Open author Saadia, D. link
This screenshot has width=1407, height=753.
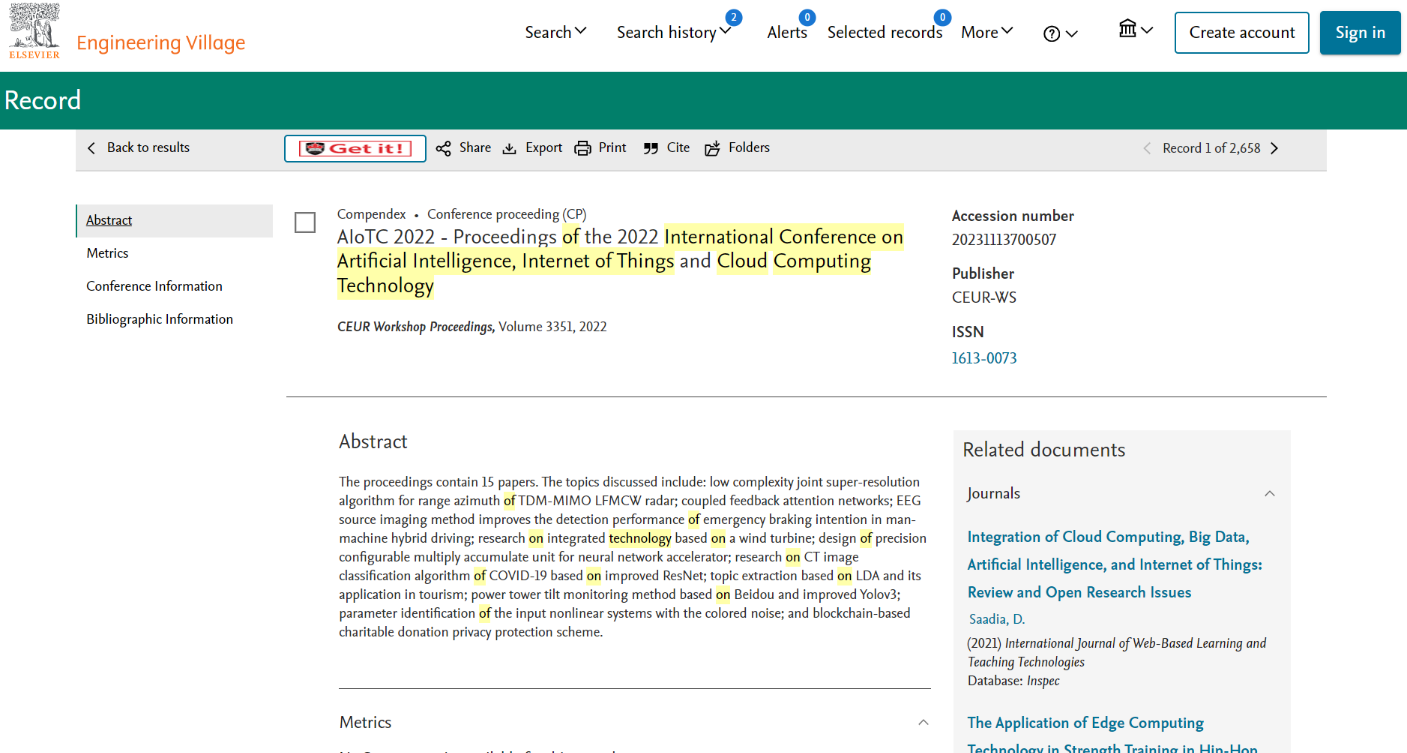click(997, 619)
